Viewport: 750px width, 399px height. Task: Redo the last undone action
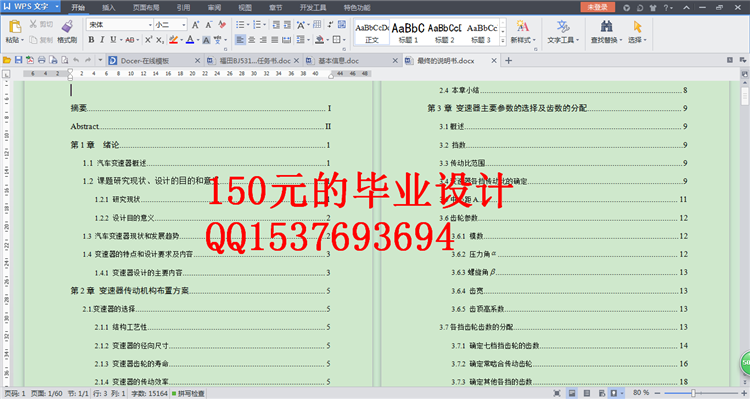tap(88, 60)
